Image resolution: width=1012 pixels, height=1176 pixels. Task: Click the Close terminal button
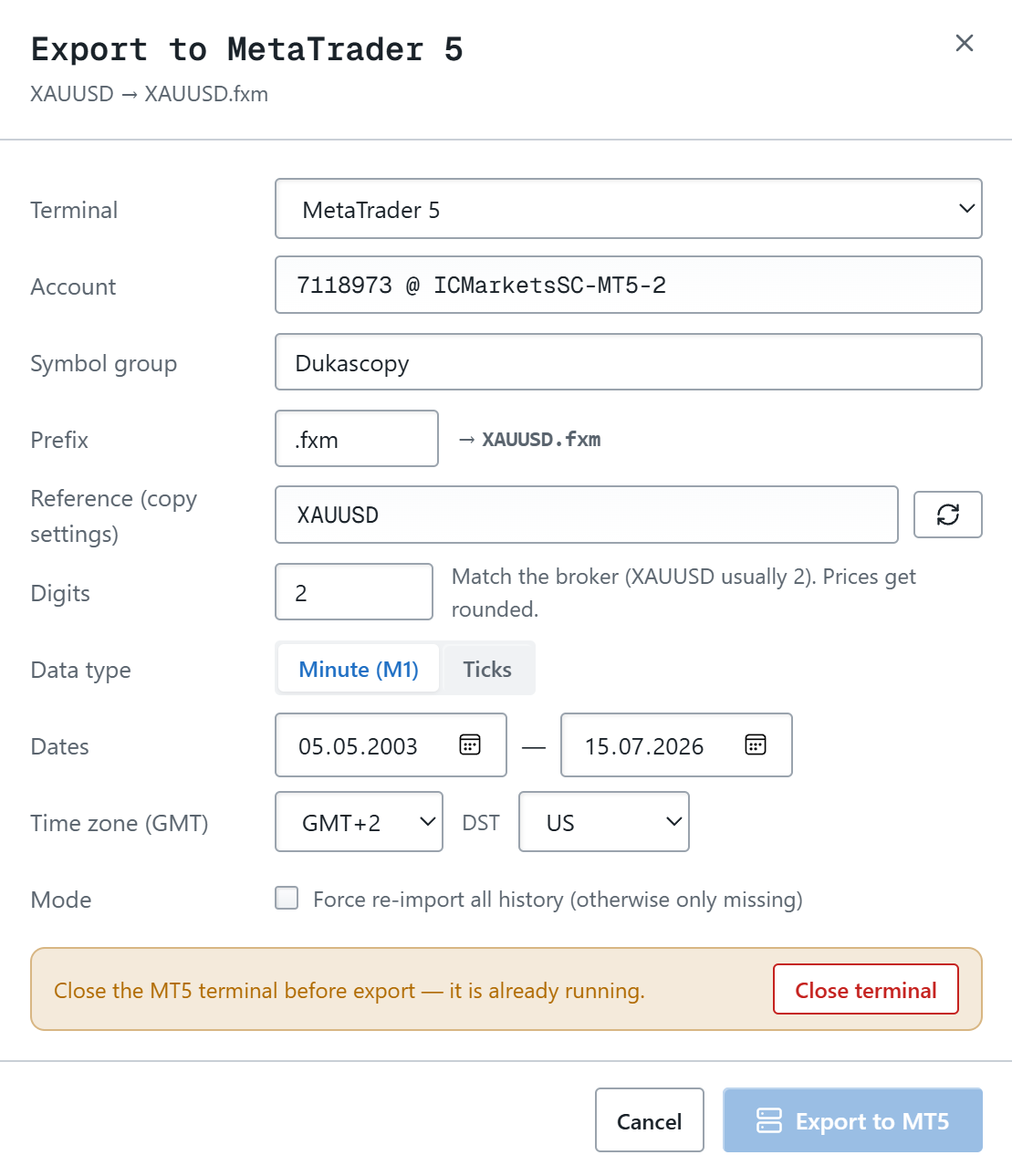865,989
